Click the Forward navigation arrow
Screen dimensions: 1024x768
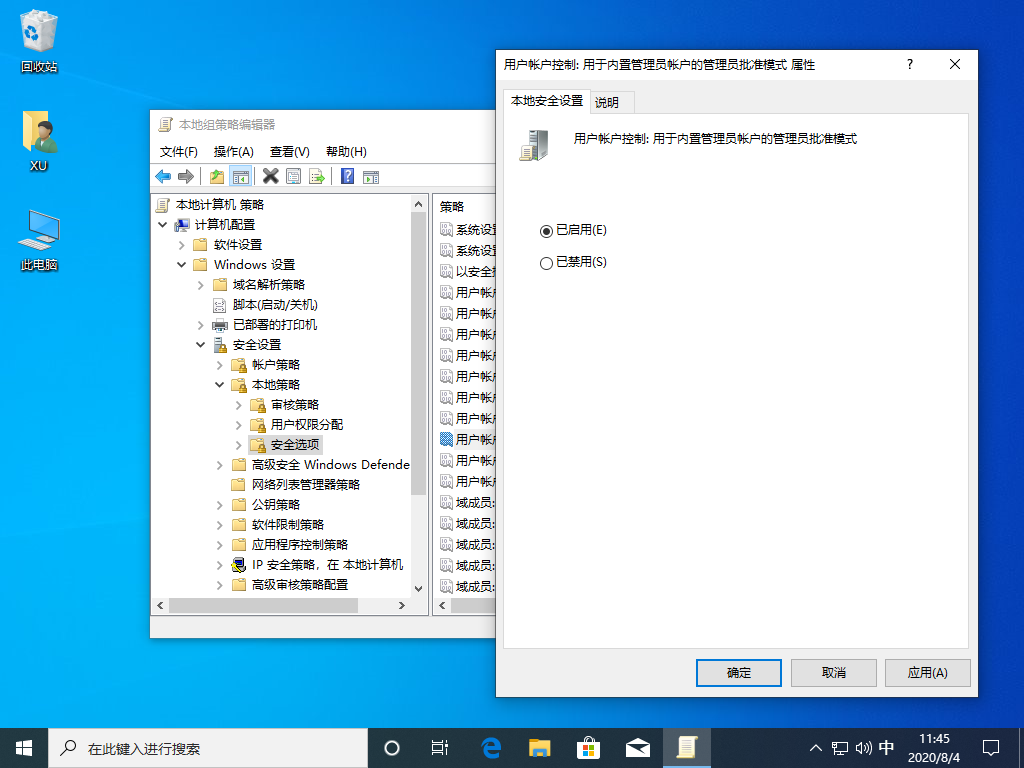[x=185, y=176]
